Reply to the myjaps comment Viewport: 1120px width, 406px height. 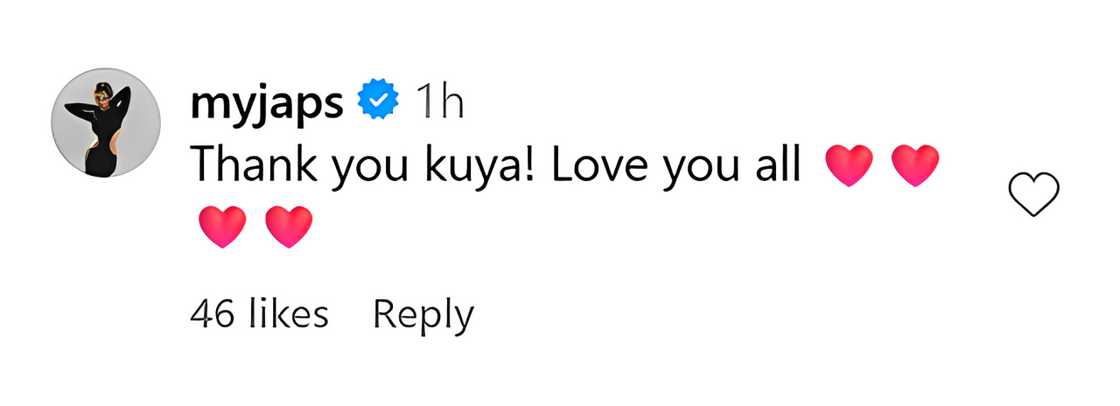[x=423, y=314]
